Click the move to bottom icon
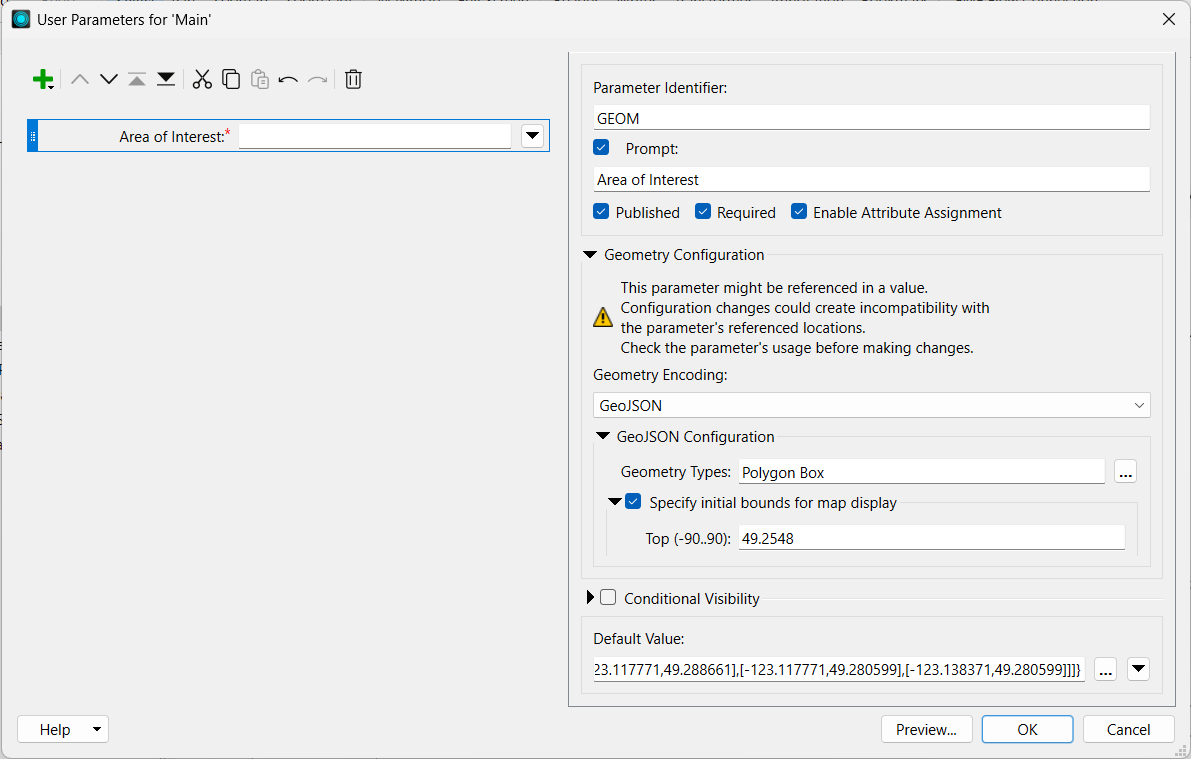 (x=166, y=79)
